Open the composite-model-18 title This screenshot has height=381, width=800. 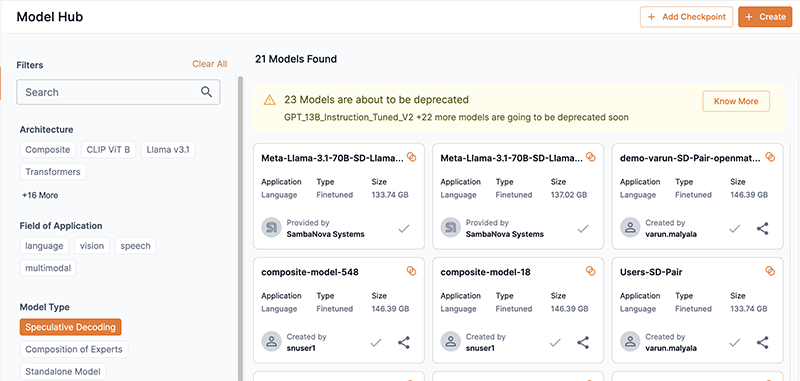(485, 272)
